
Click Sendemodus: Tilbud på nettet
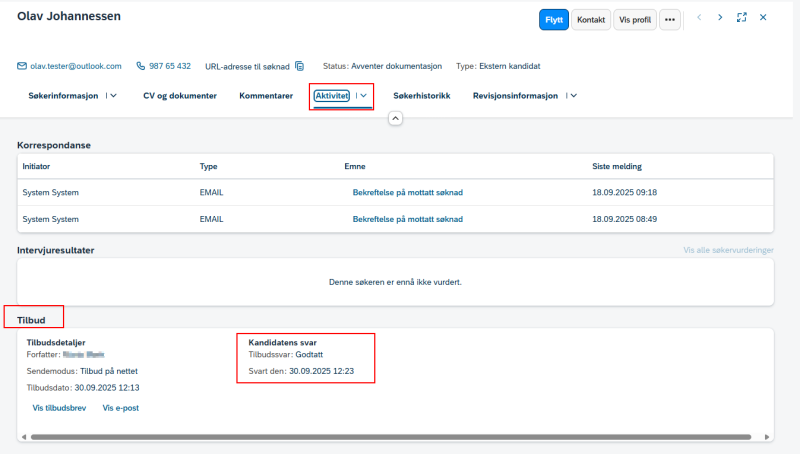[x=82, y=371]
